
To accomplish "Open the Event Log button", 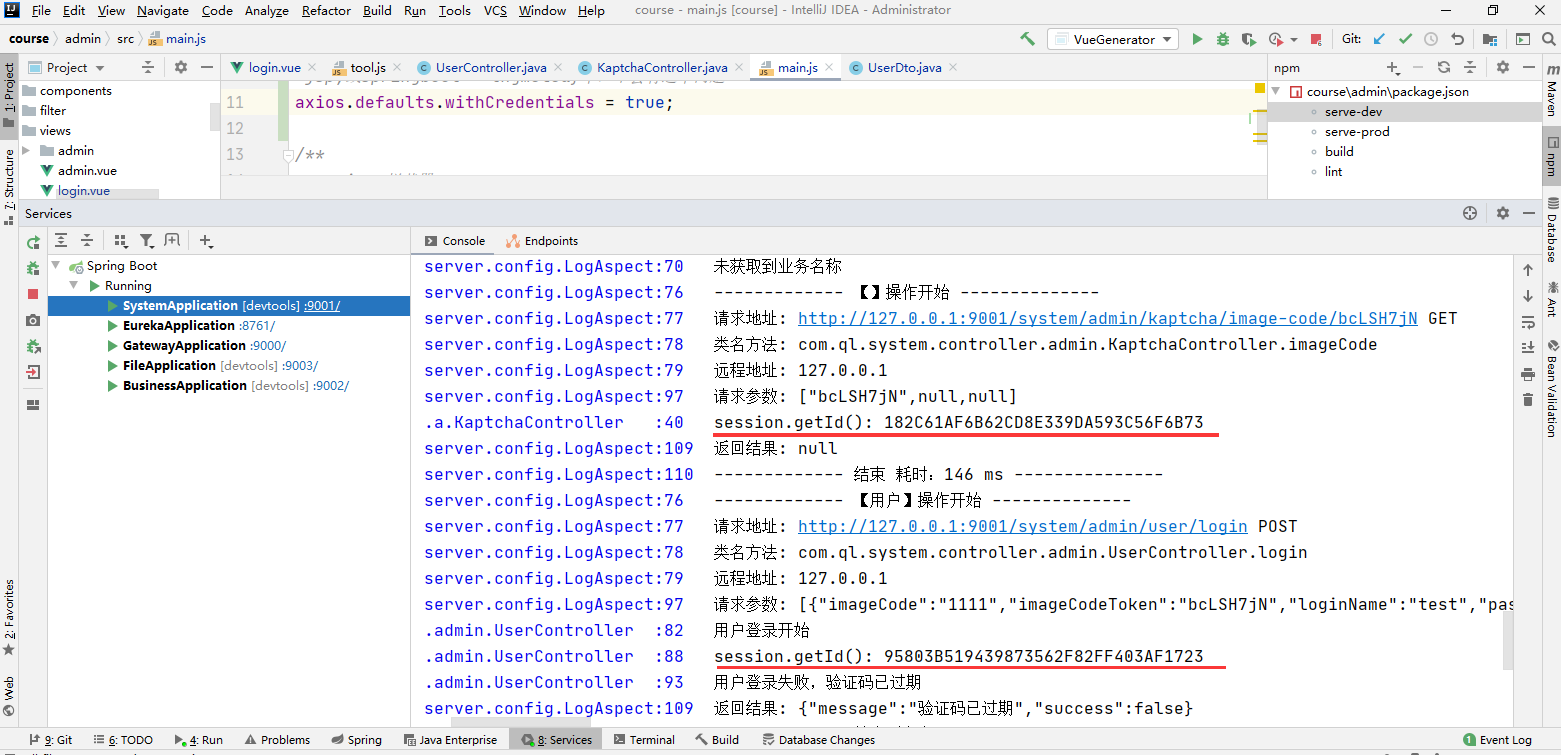I will pyautogui.click(x=1497, y=740).
